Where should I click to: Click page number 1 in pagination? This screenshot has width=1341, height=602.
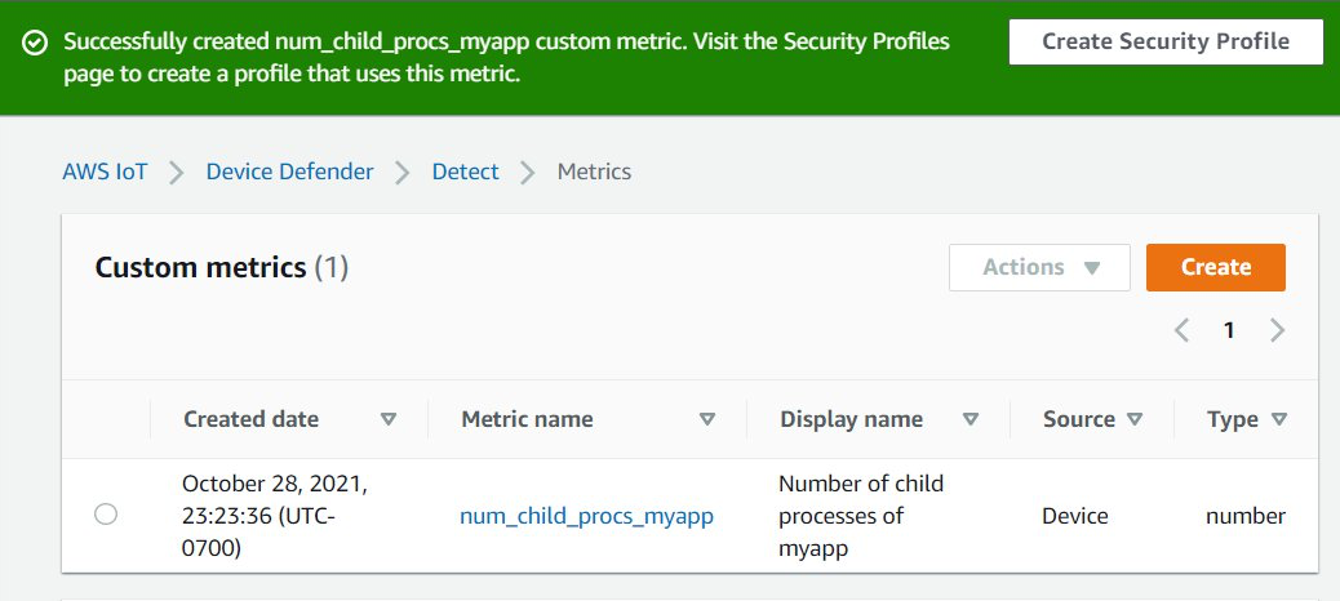click(x=1229, y=331)
